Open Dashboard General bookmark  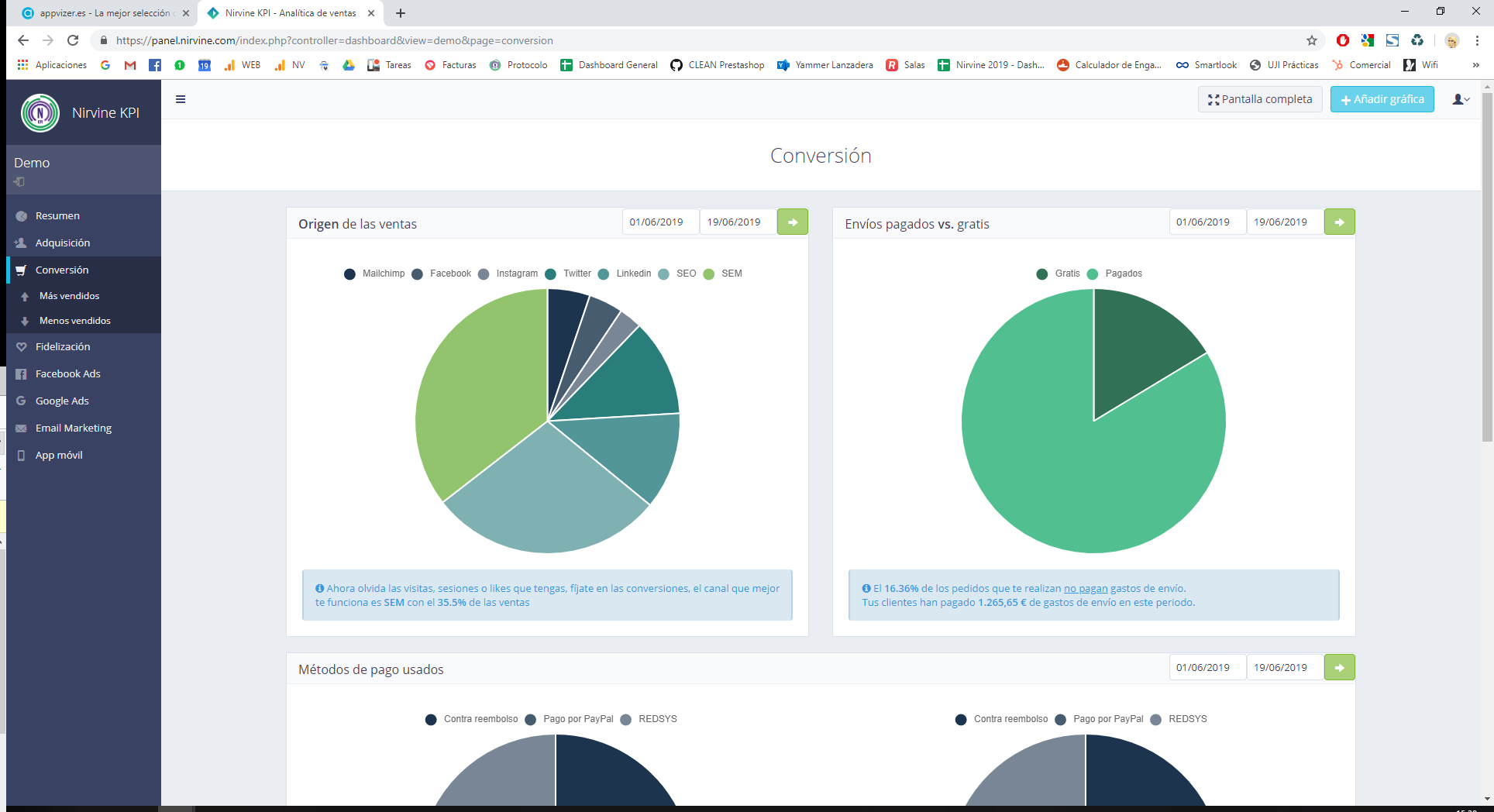[x=609, y=65]
